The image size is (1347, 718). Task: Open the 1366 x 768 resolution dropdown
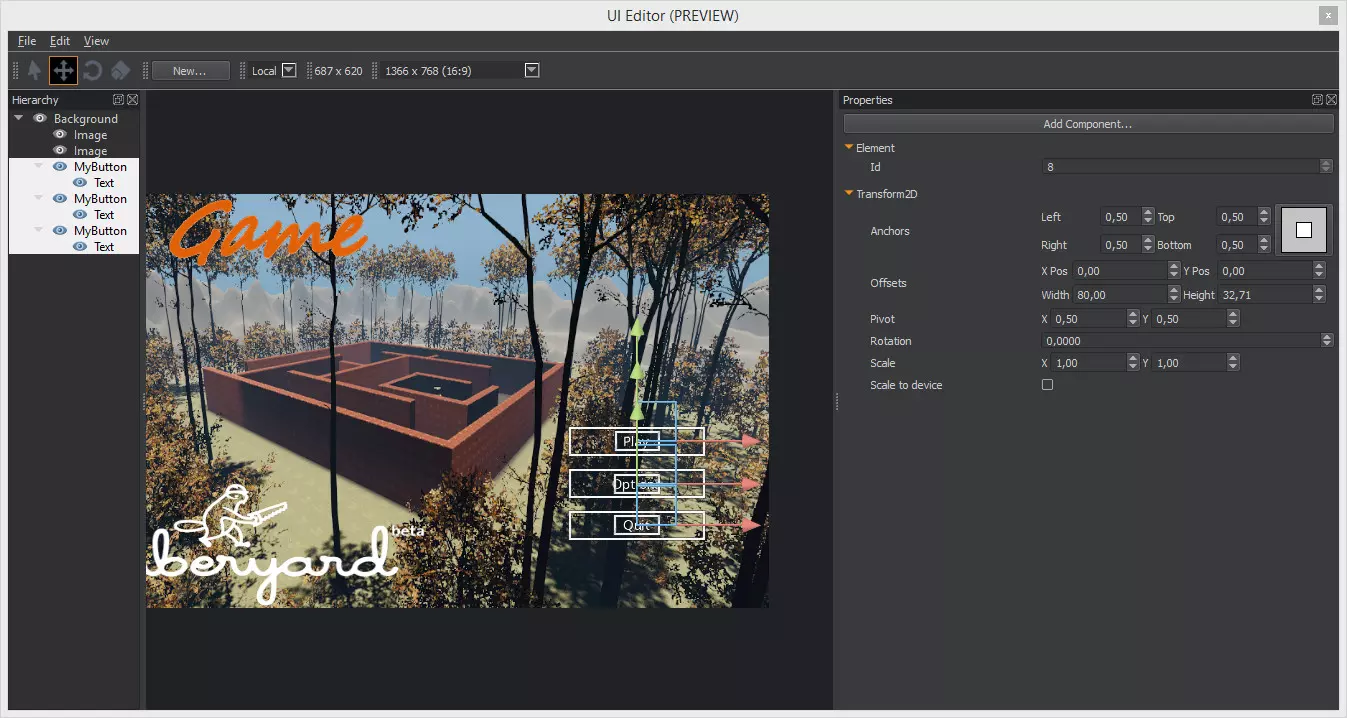pos(532,70)
